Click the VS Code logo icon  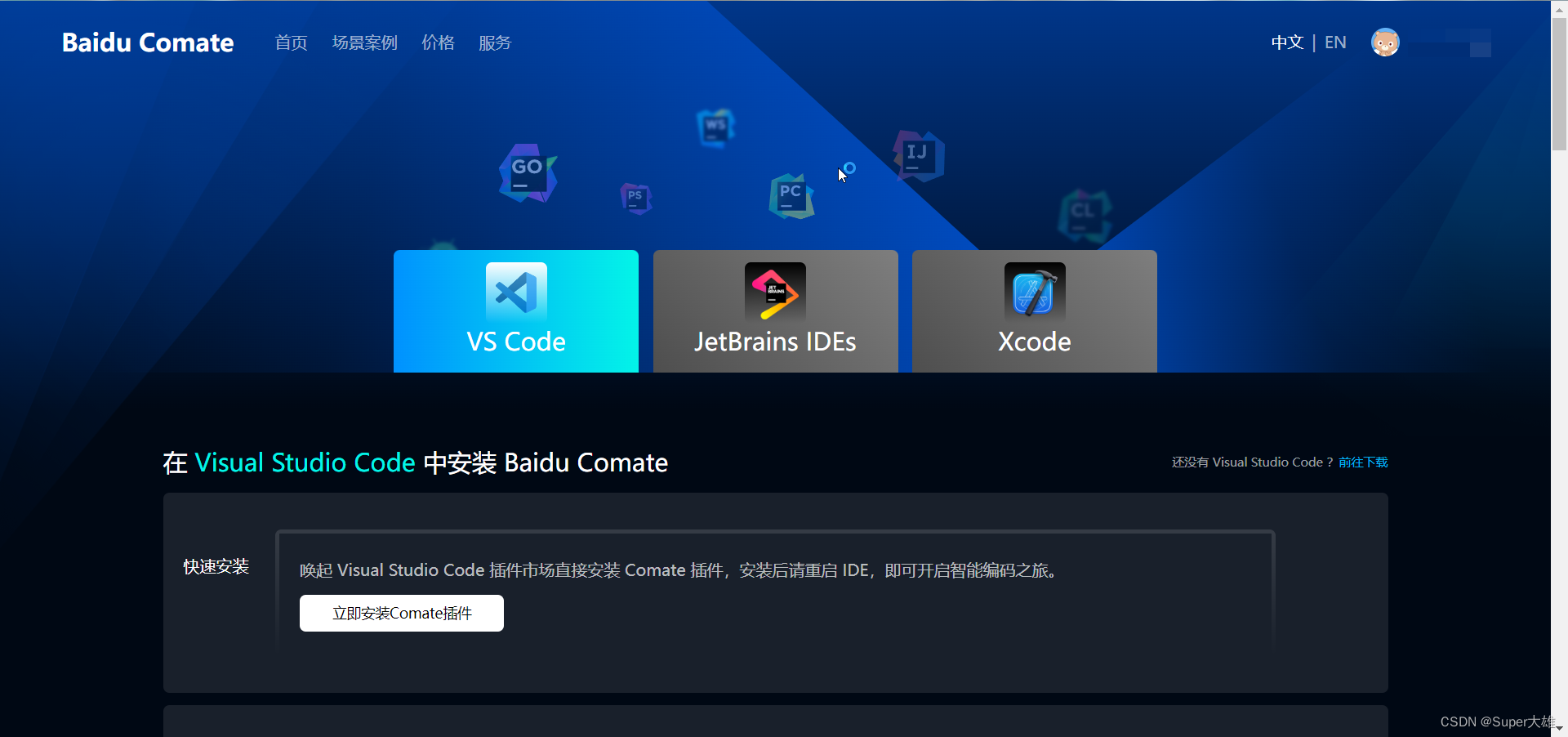pyautogui.click(x=516, y=292)
